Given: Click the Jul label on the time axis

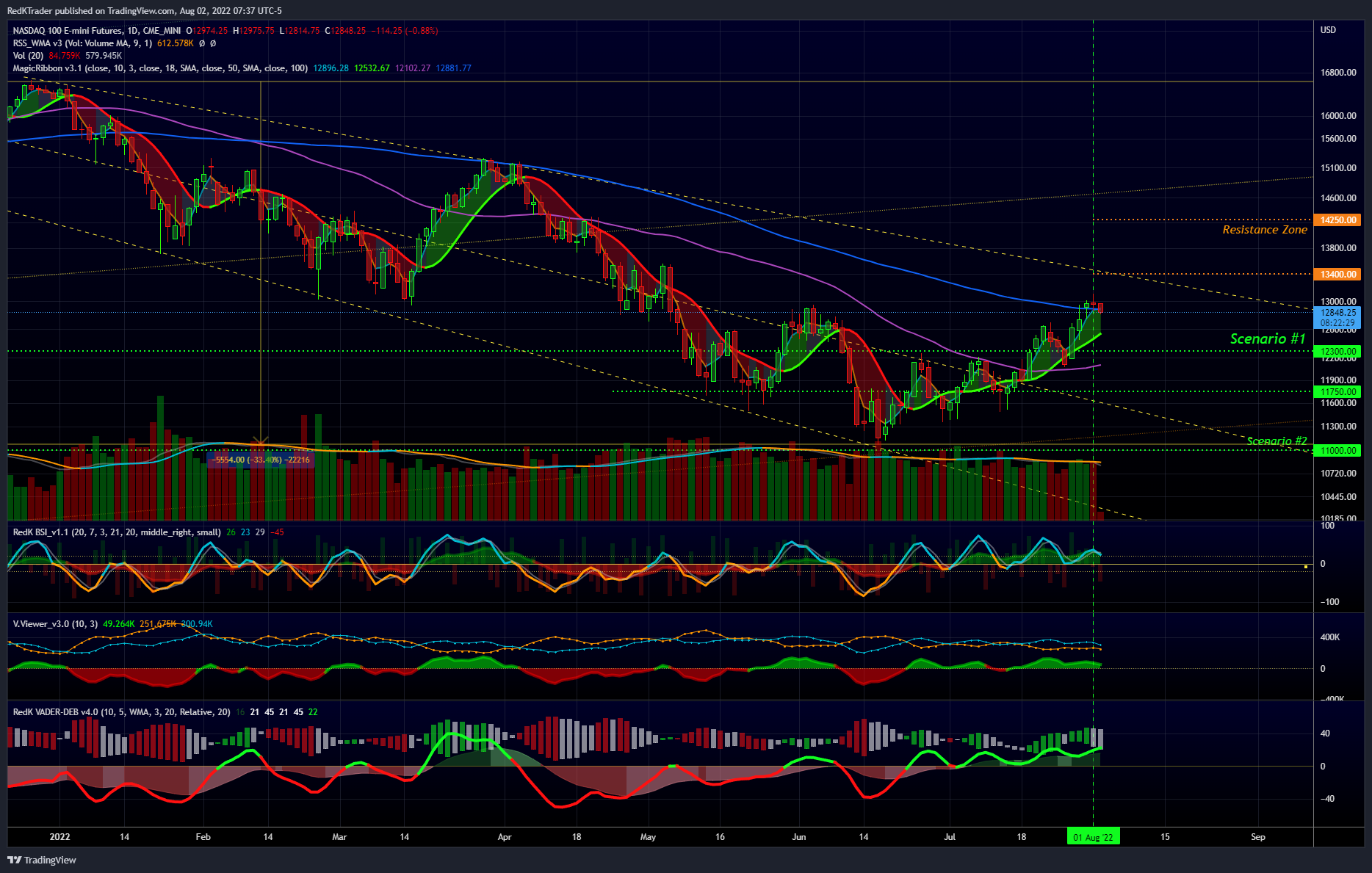Looking at the screenshot, I should pos(950,837).
